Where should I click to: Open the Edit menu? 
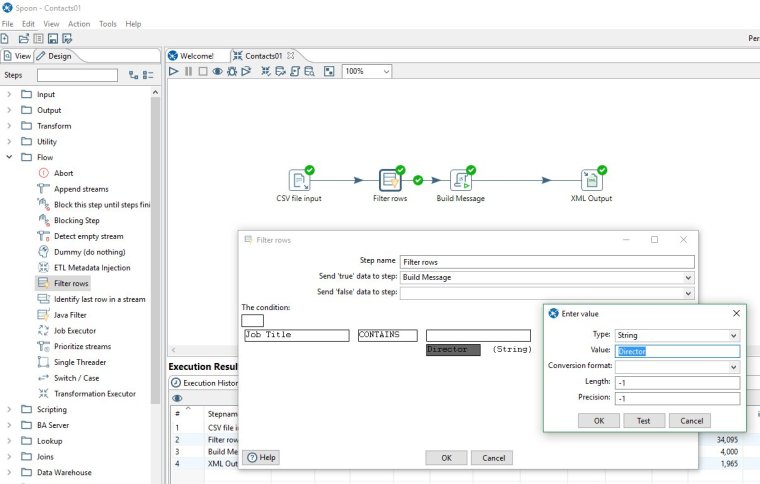28,24
